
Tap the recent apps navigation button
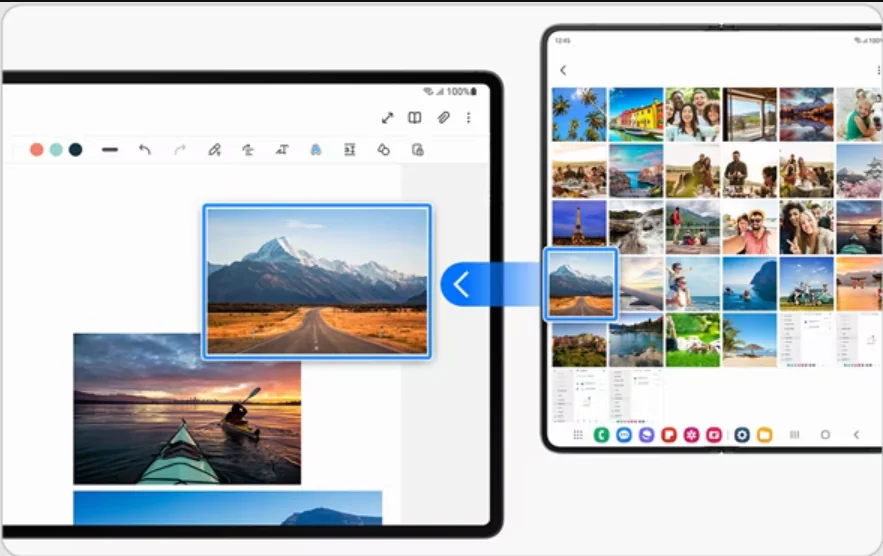[795, 434]
